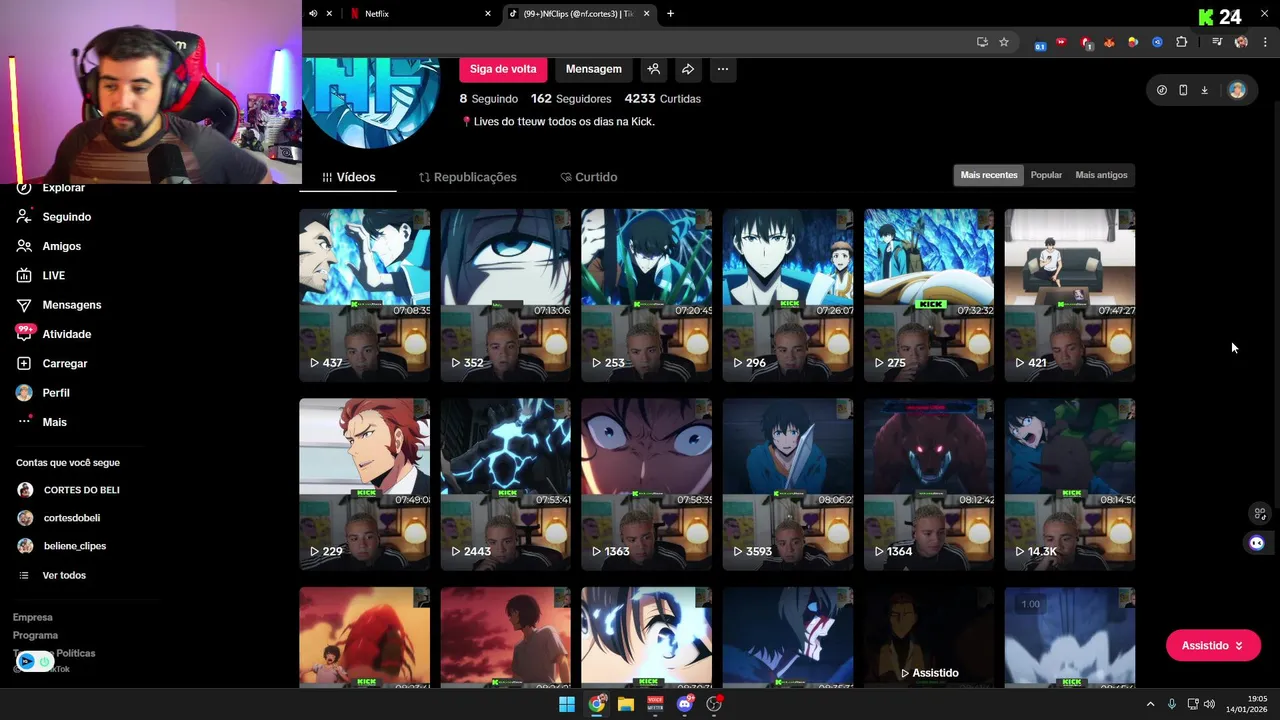The height and width of the screenshot is (720, 1280).
Task: Install the page as app from address bar
Action: (x=982, y=42)
